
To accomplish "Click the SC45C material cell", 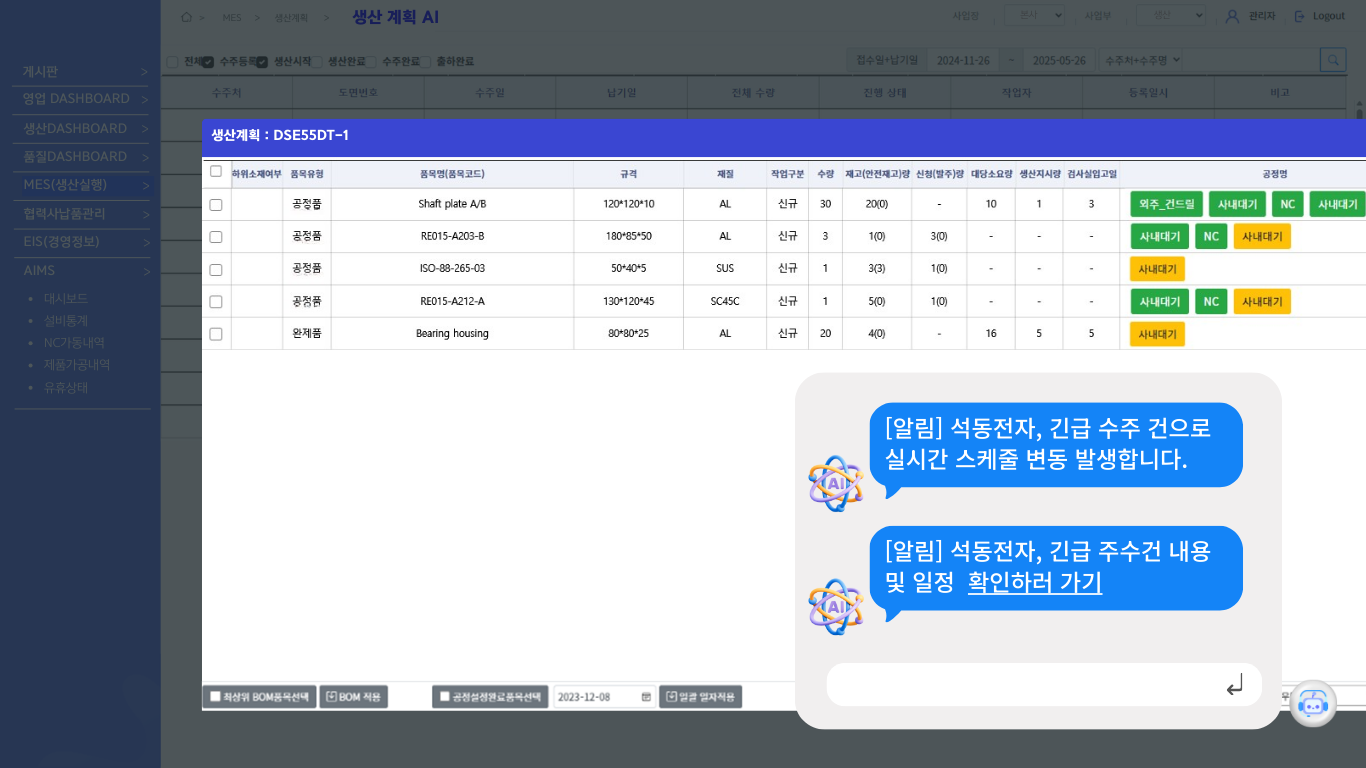I will 725,302.
